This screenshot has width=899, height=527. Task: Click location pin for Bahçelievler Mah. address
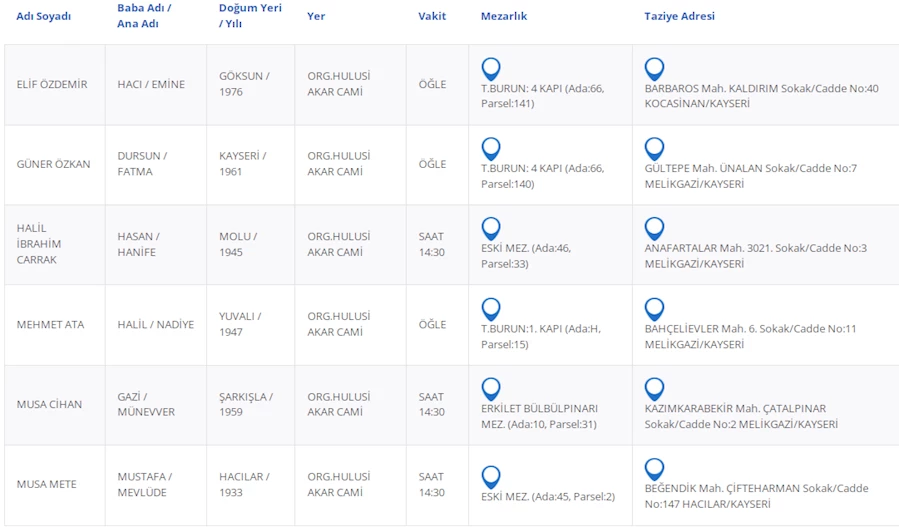[654, 309]
